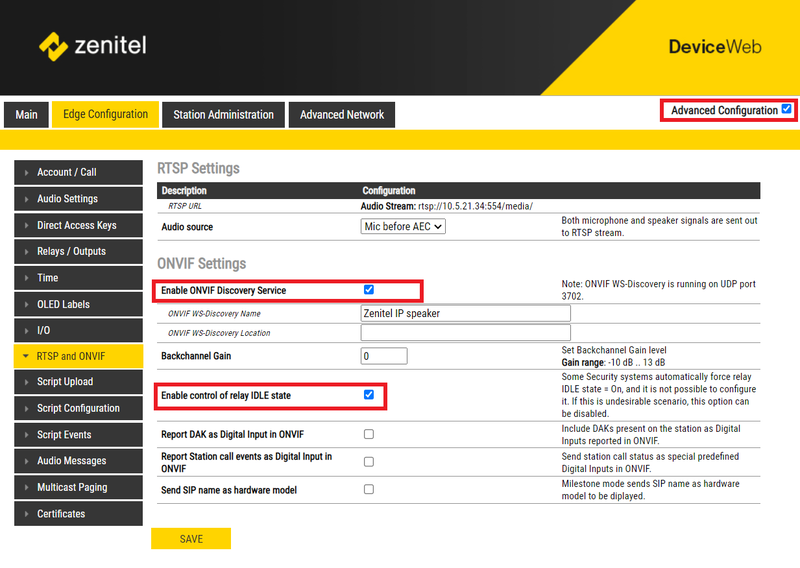Expand the Account / Call menu
800x568 pixels.
coord(78,172)
